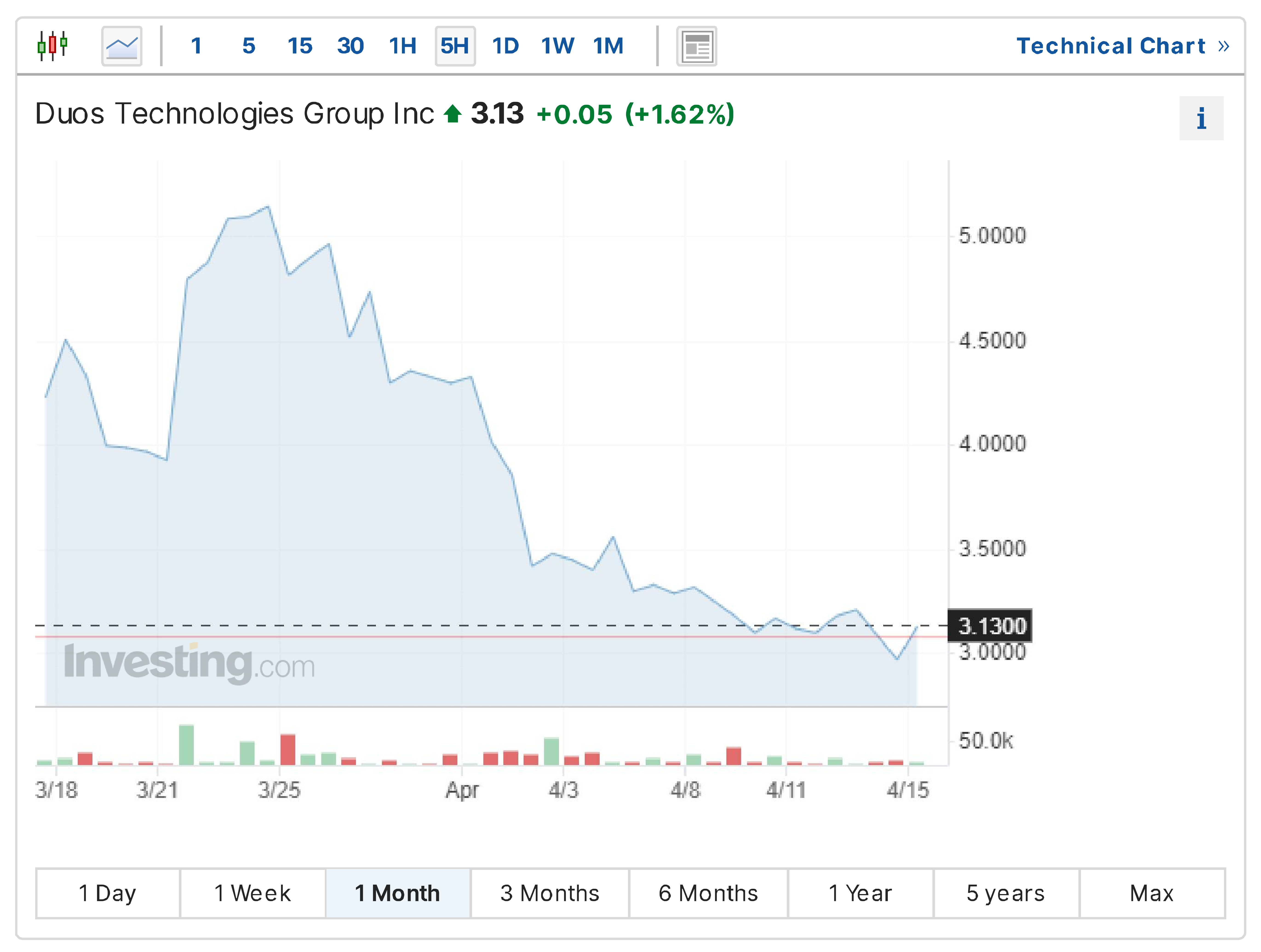Set interval to 1 minute

pos(197,46)
